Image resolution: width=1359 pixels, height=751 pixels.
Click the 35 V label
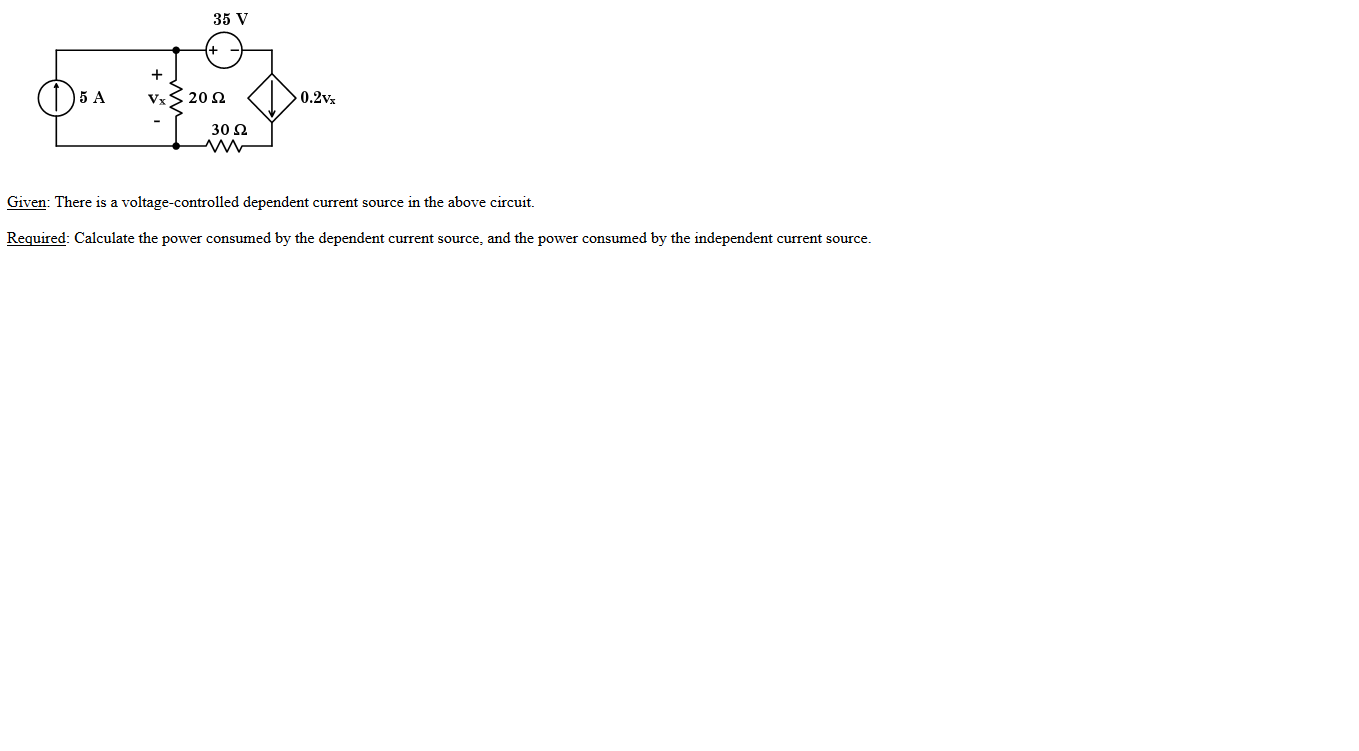tap(231, 19)
